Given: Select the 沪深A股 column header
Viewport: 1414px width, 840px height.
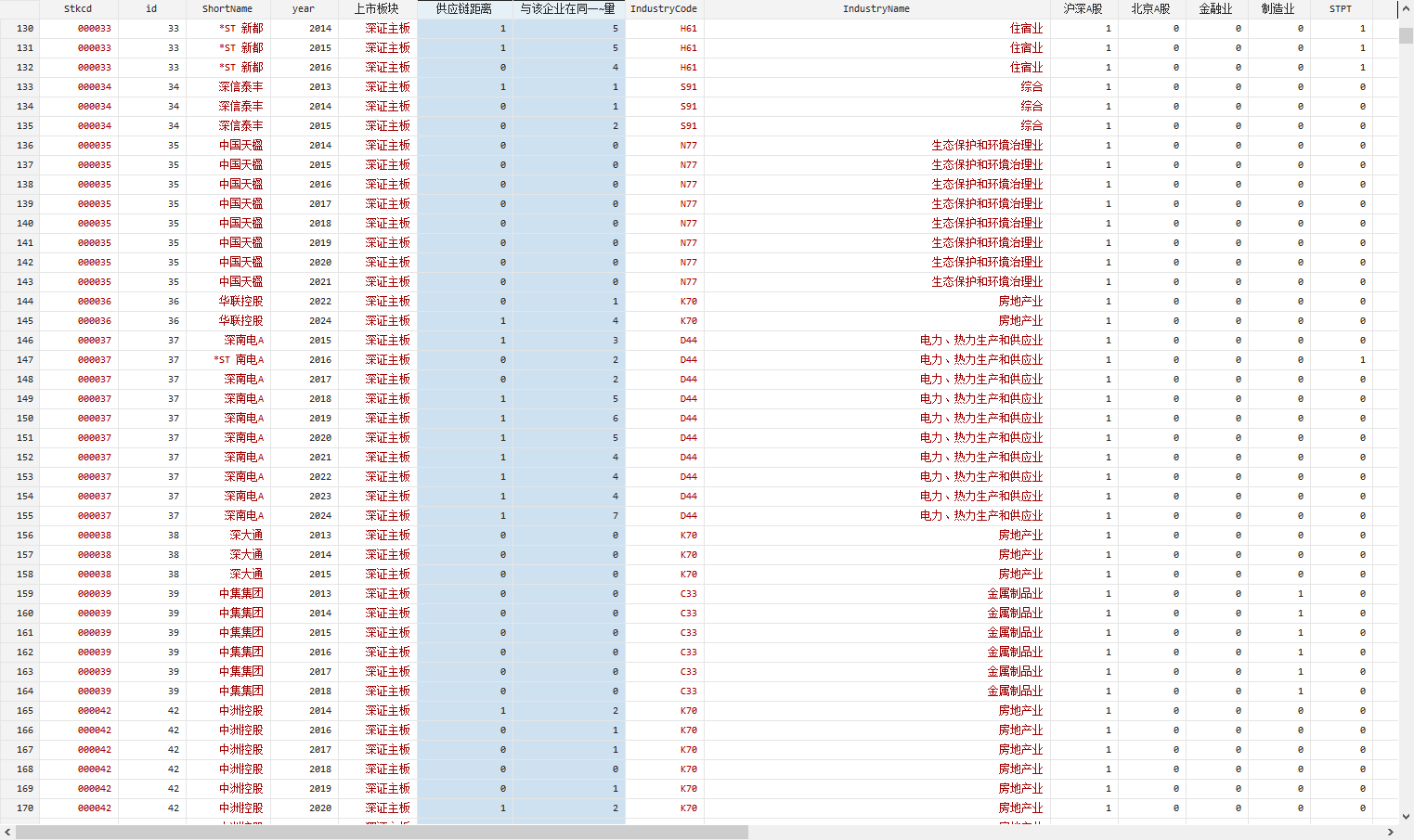Looking at the screenshot, I should pyautogui.click(x=1083, y=9).
